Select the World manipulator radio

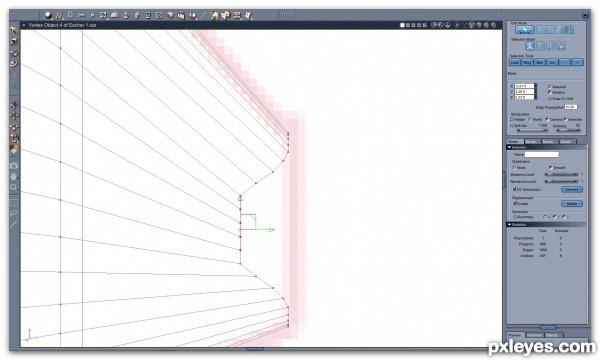tap(530, 119)
